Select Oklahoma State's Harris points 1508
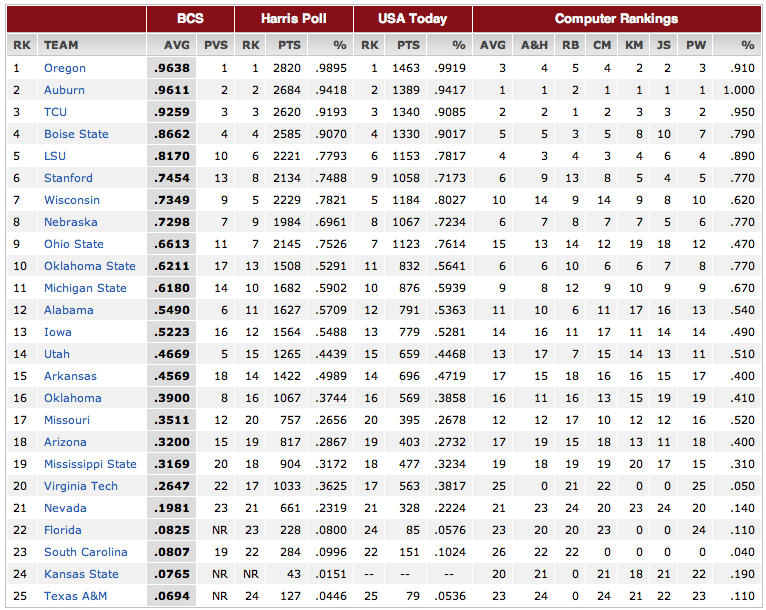This screenshot has height=610, width=766. tap(287, 266)
